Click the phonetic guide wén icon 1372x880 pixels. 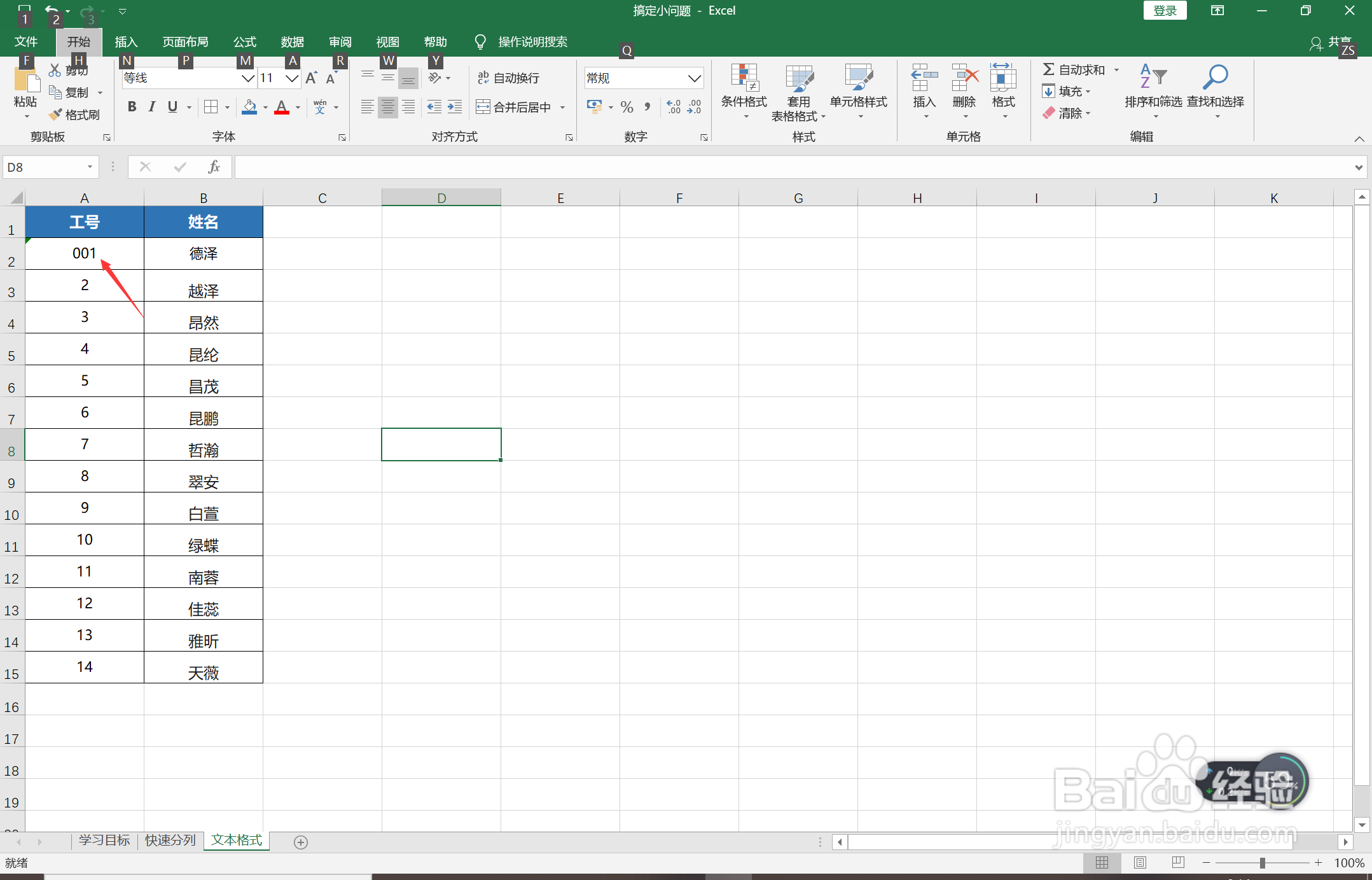pos(320,107)
